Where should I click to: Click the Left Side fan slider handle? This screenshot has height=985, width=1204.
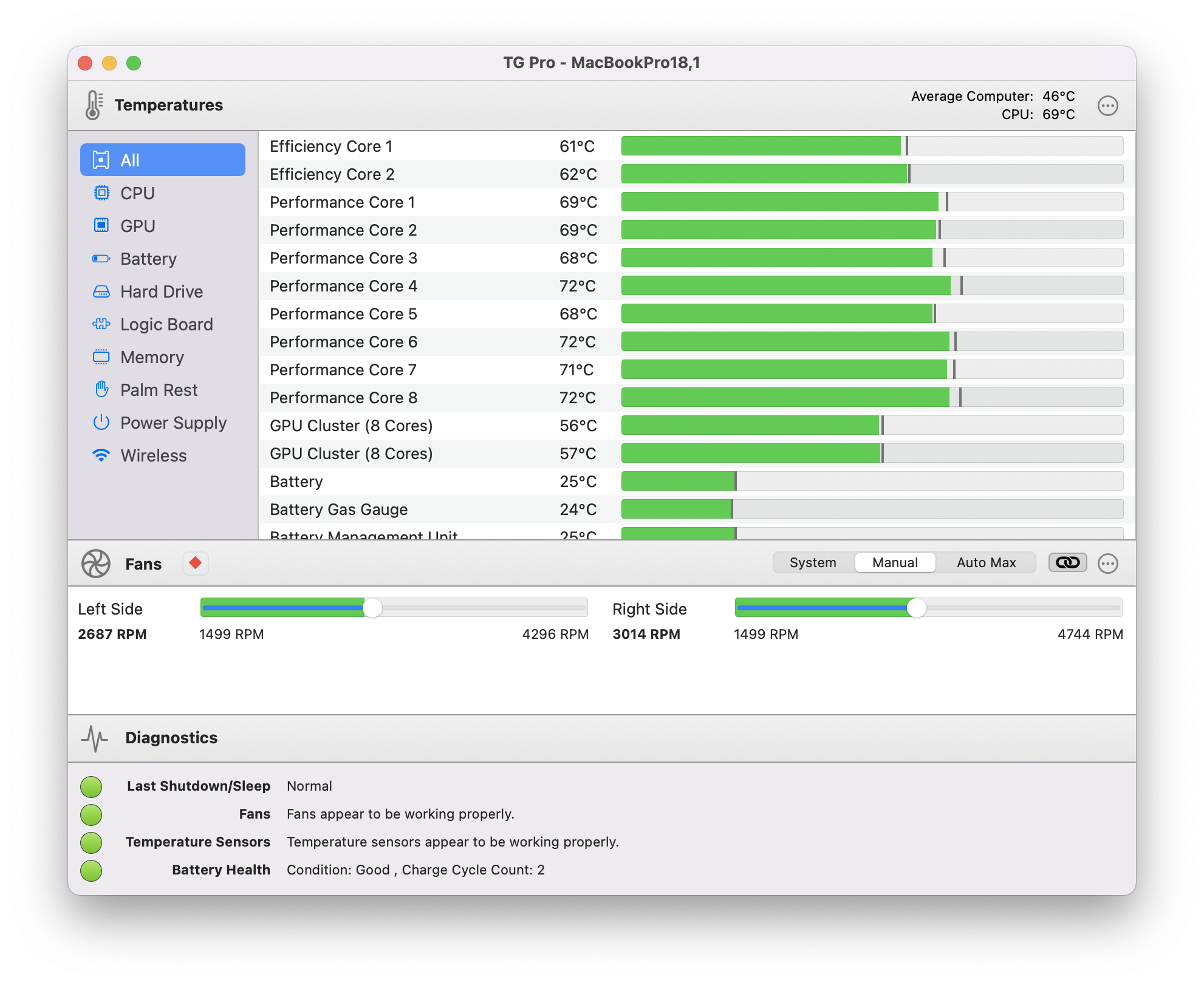point(372,608)
